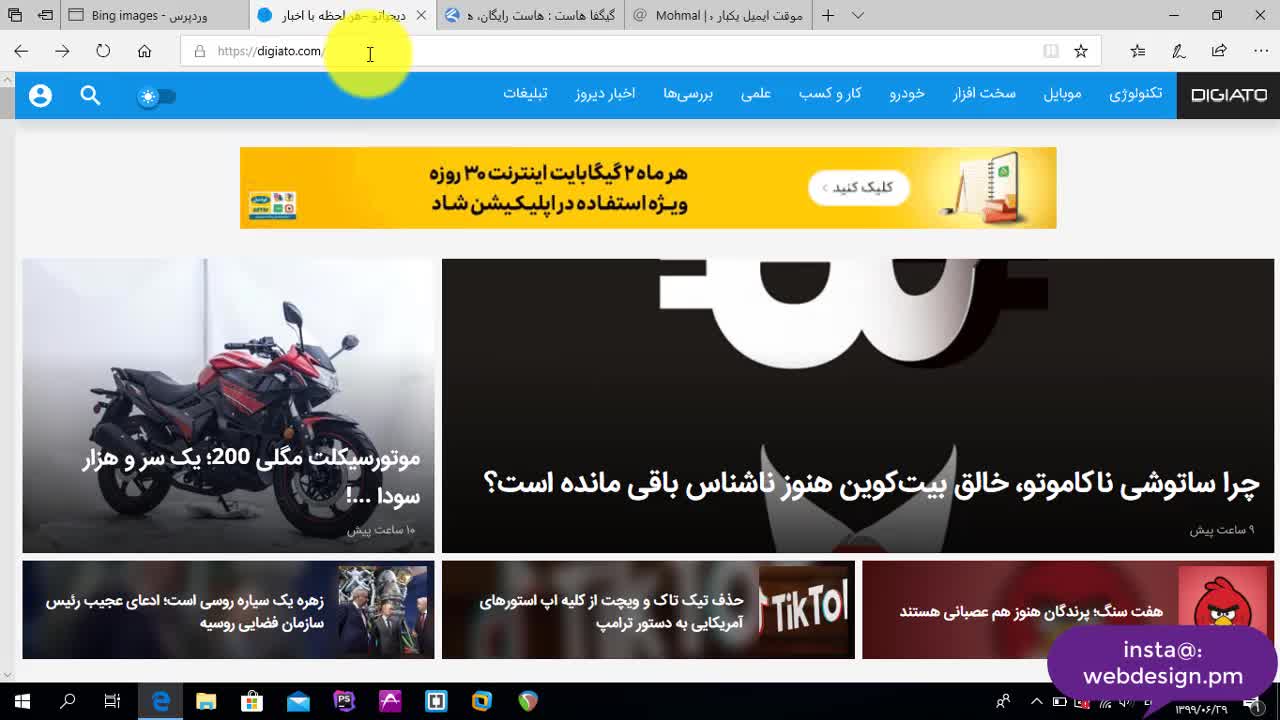Refresh the current page

pyautogui.click(x=103, y=51)
